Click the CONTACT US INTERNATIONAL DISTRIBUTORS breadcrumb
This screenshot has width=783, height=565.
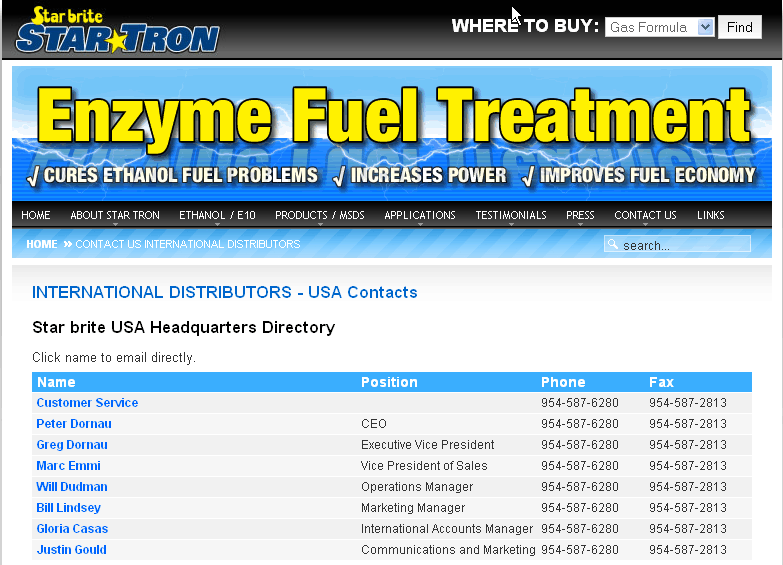tap(188, 244)
